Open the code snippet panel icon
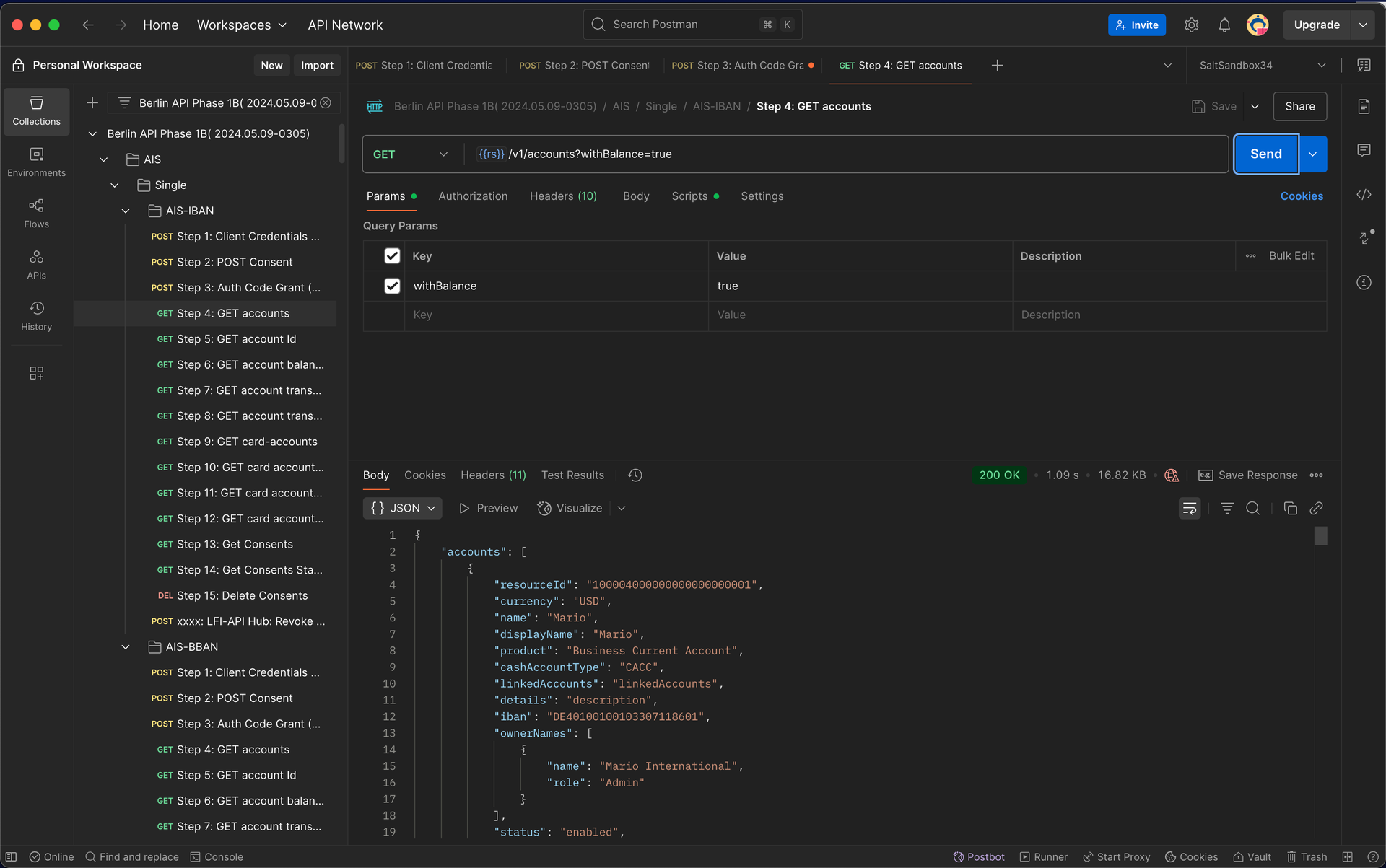This screenshot has height=868, width=1386. click(1364, 194)
